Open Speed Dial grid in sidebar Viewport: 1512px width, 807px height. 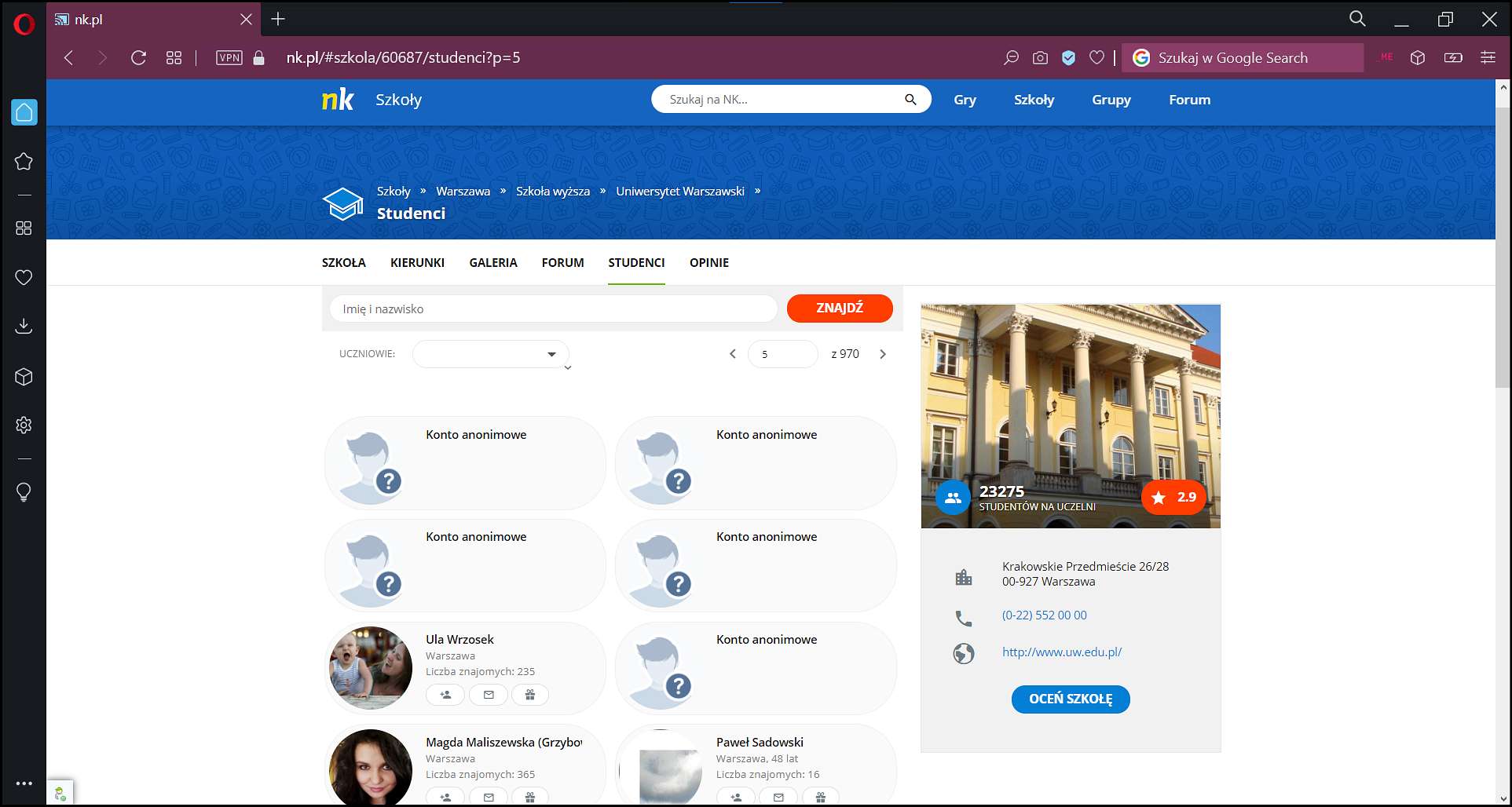point(24,228)
